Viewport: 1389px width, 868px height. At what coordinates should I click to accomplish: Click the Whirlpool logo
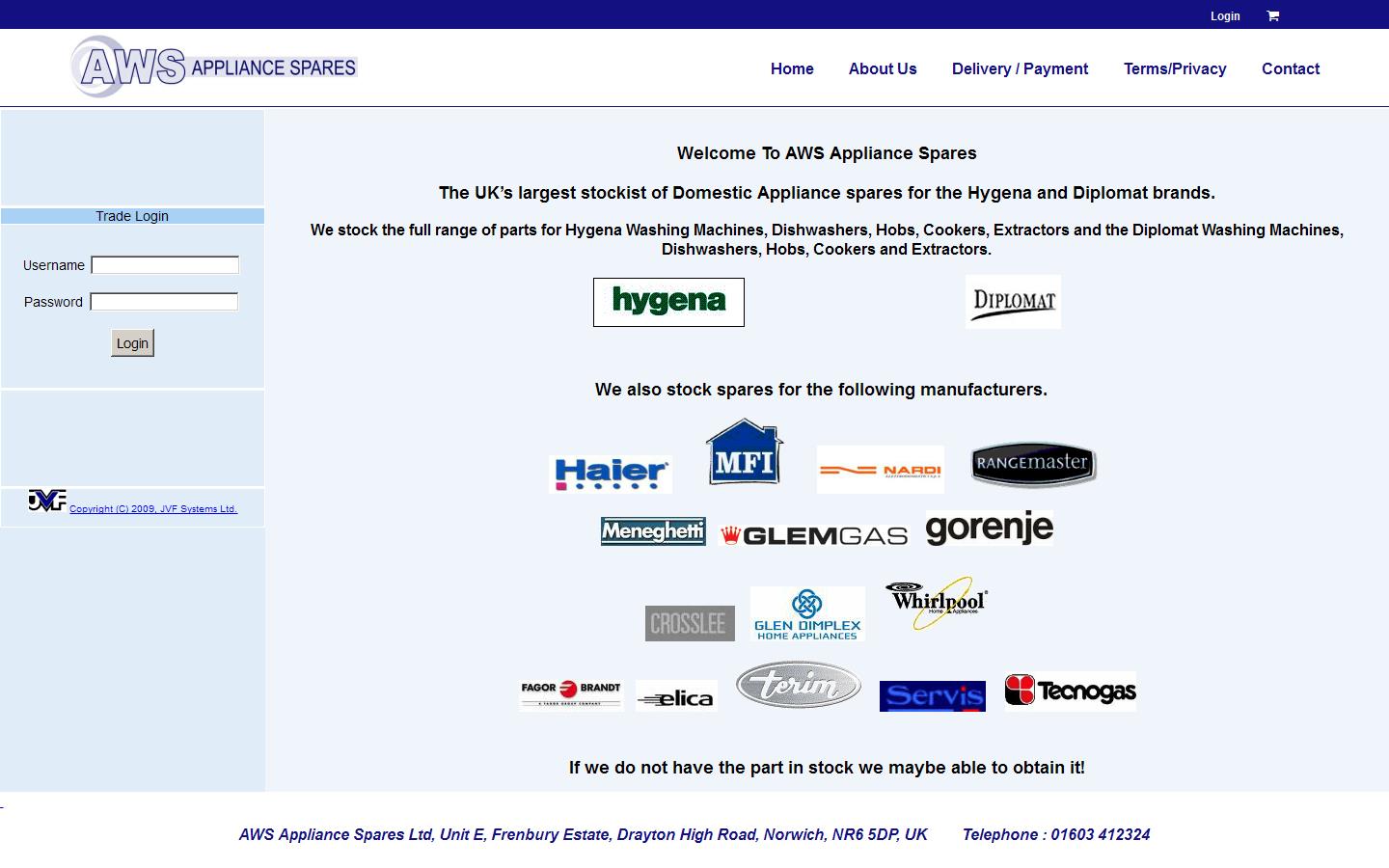tap(936, 604)
